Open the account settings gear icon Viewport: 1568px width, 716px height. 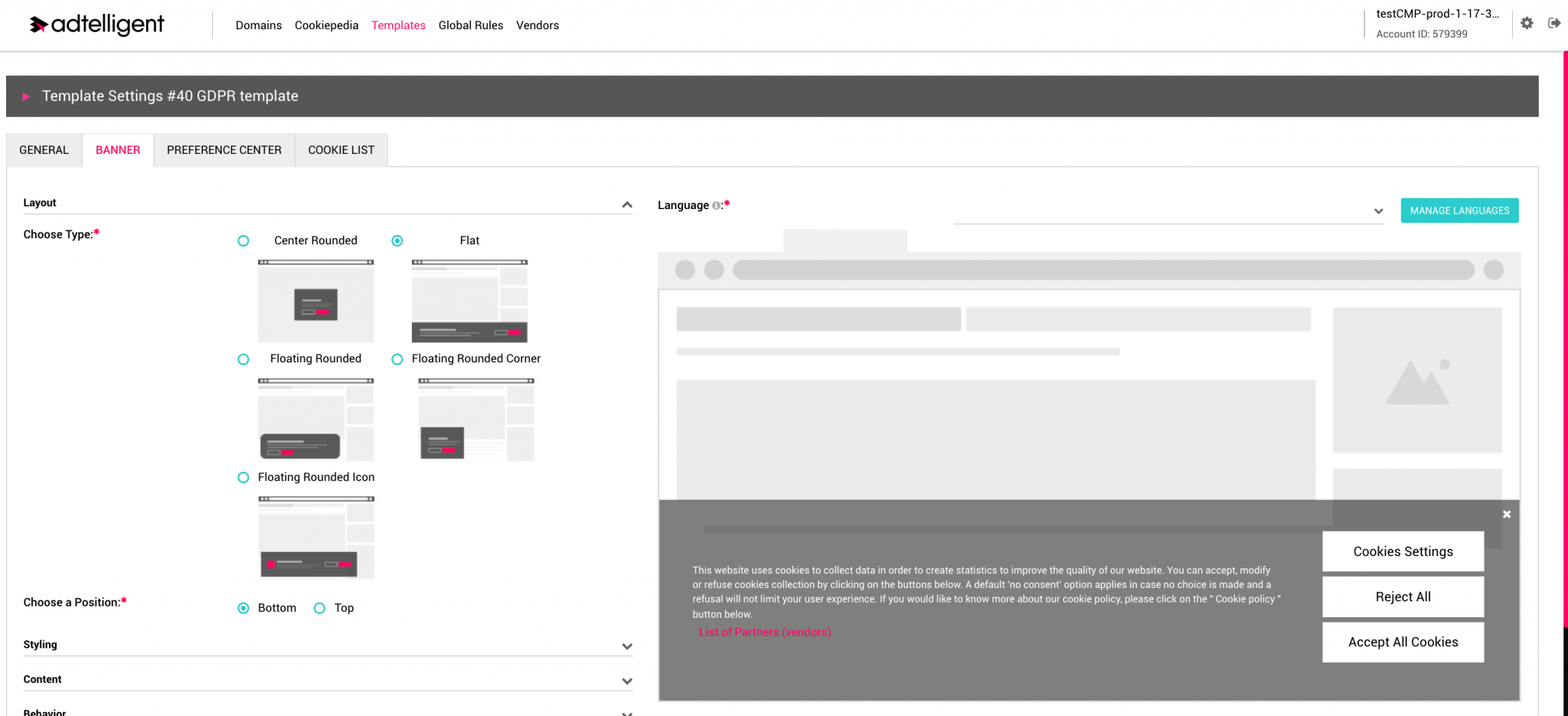point(1527,23)
